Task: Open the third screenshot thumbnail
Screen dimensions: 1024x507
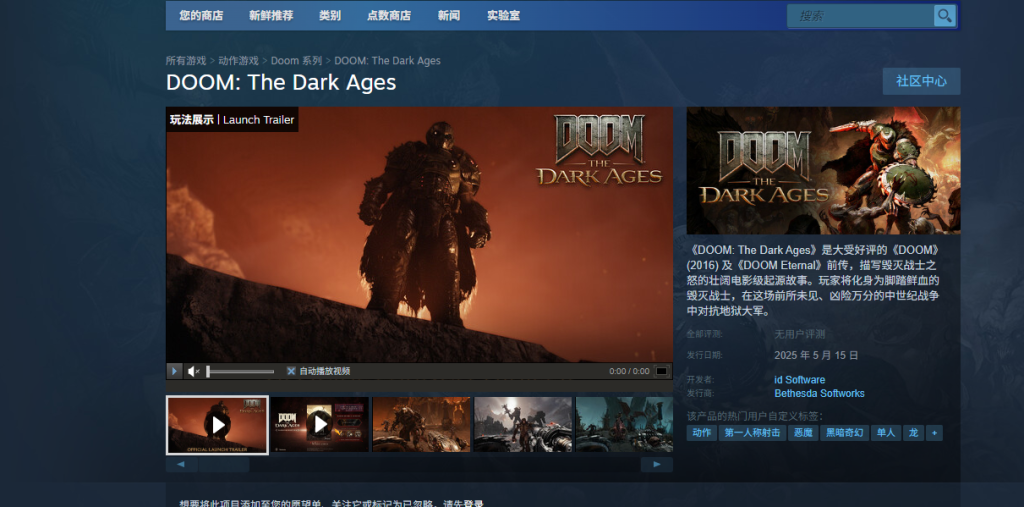Action: coord(421,425)
